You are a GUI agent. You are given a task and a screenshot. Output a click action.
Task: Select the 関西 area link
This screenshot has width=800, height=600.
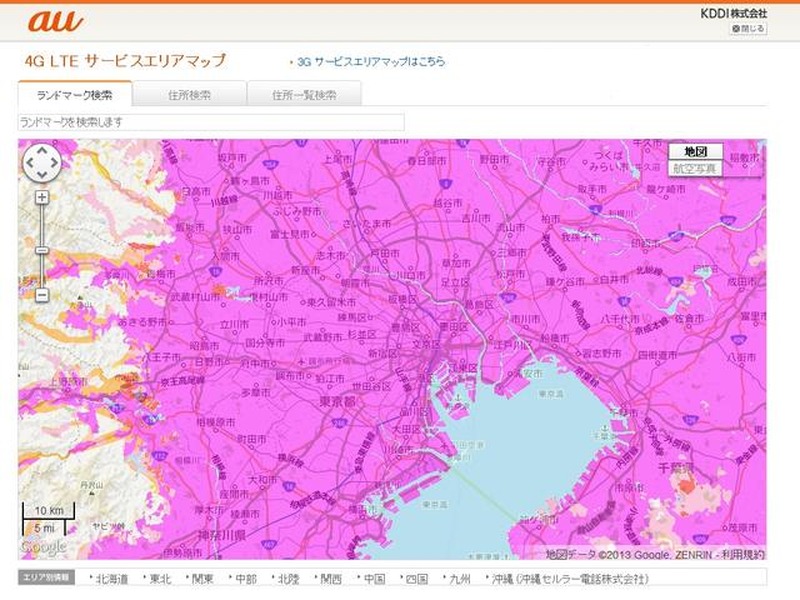coord(332,579)
